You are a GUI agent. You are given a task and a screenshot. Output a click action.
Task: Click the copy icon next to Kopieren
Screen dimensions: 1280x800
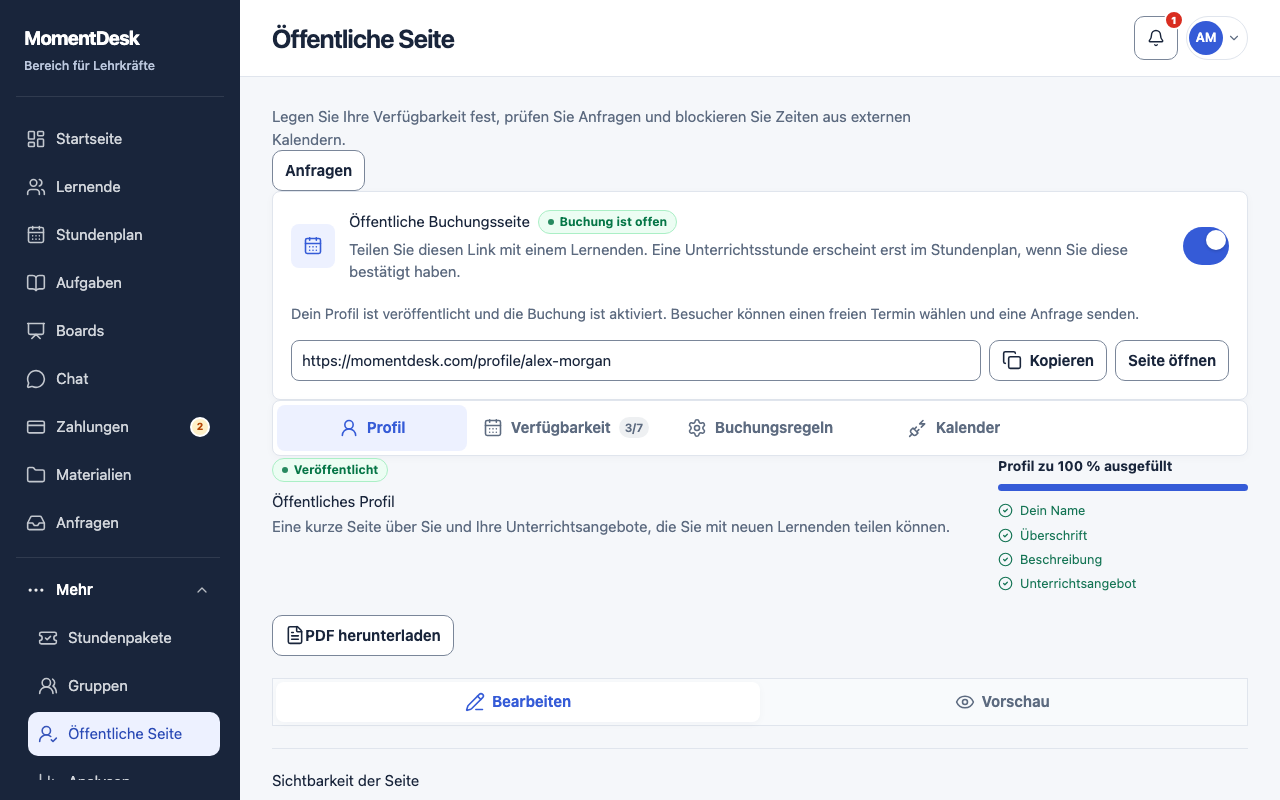point(1012,361)
